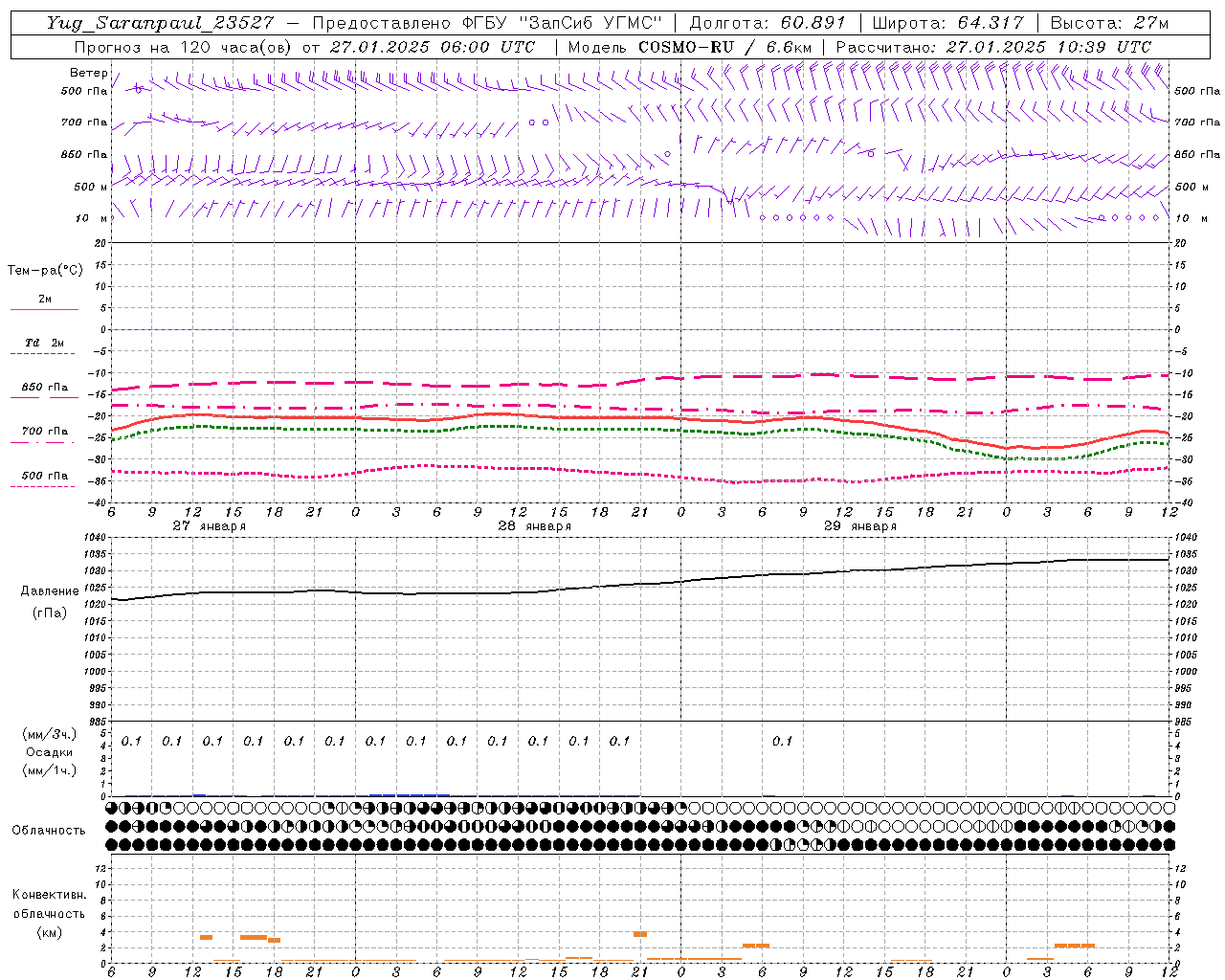Click the isolated '0.1' precipitation value over 29 января
This screenshot has height=980, width=1225.
point(783,741)
